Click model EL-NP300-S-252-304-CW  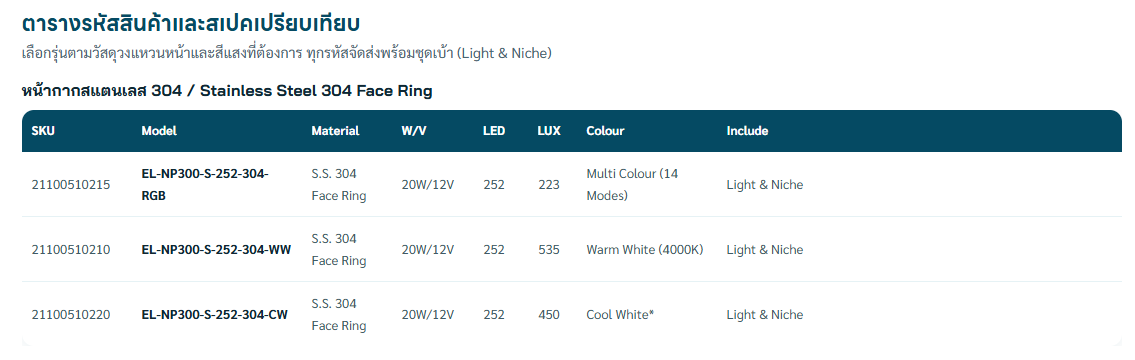(x=215, y=315)
